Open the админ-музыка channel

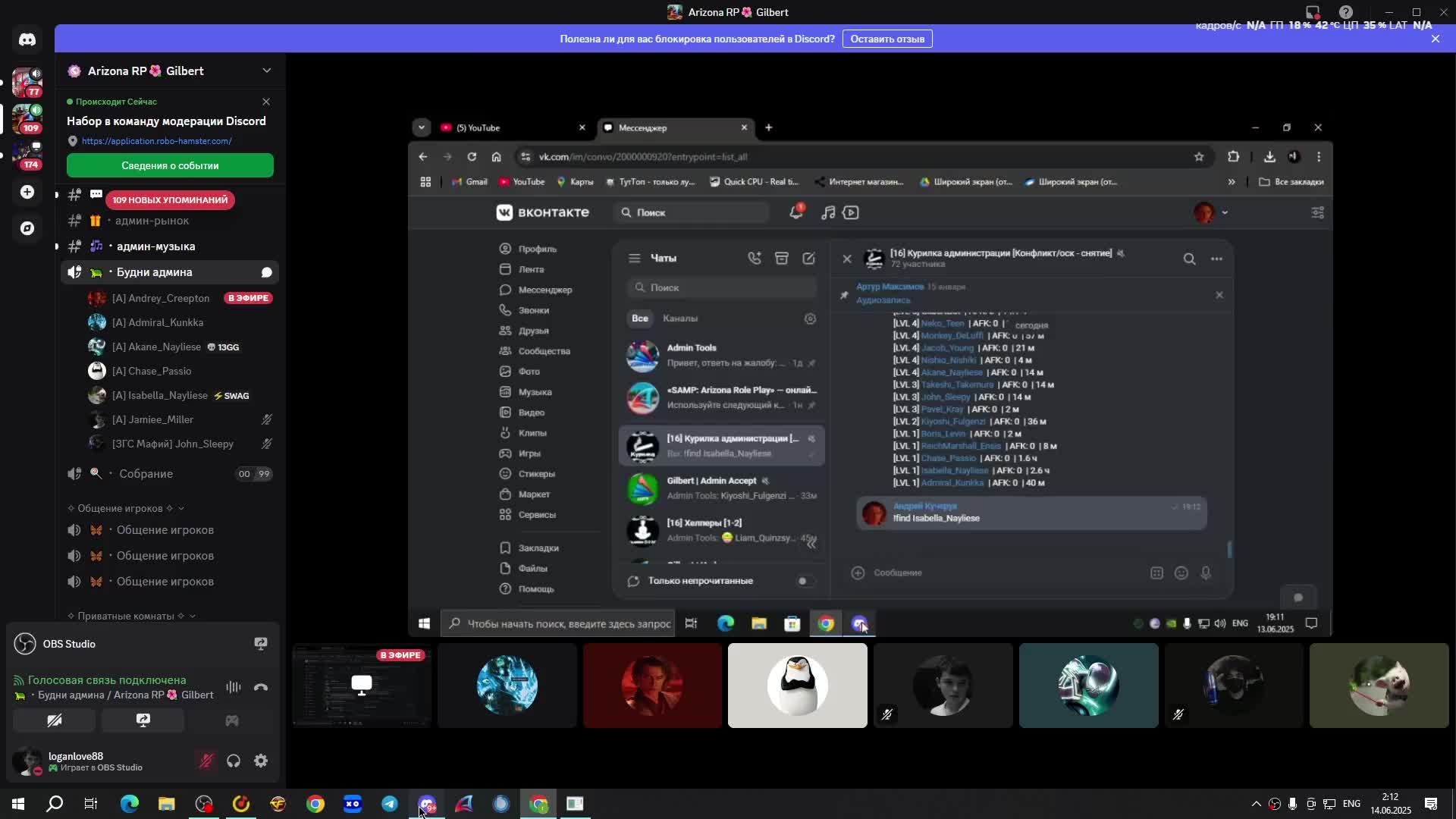coord(155,246)
